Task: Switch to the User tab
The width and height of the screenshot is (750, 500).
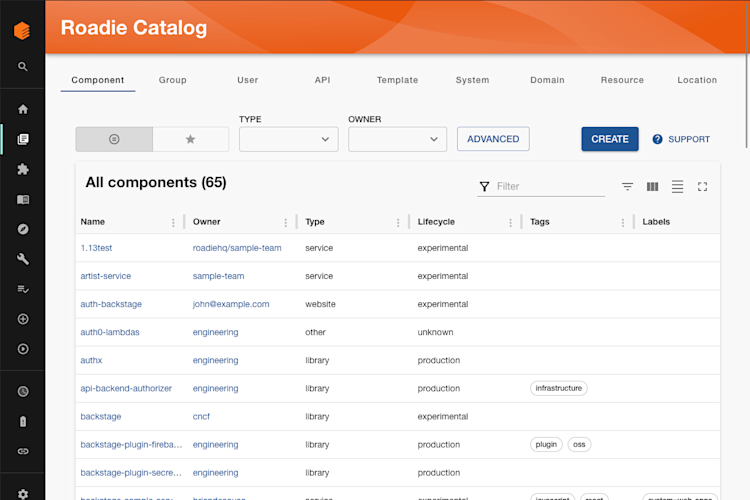Action: pyautogui.click(x=248, y=80)
